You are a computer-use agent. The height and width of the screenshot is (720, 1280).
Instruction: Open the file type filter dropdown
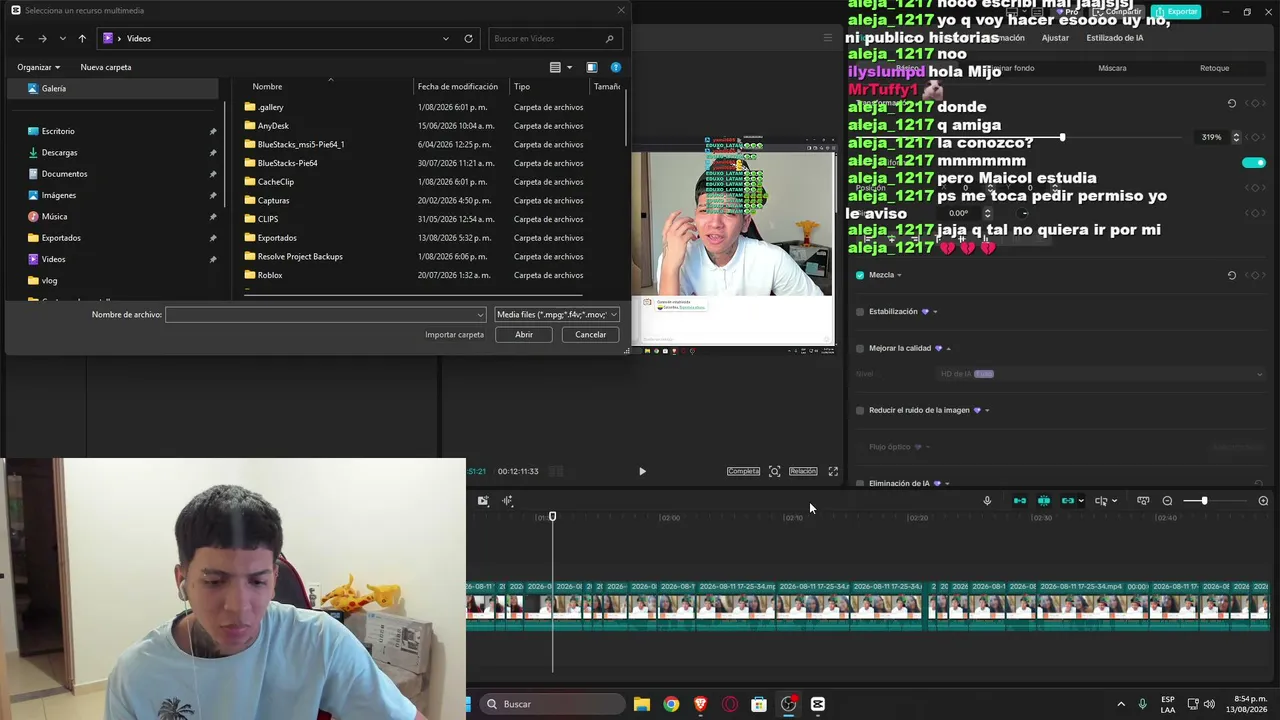557,314
